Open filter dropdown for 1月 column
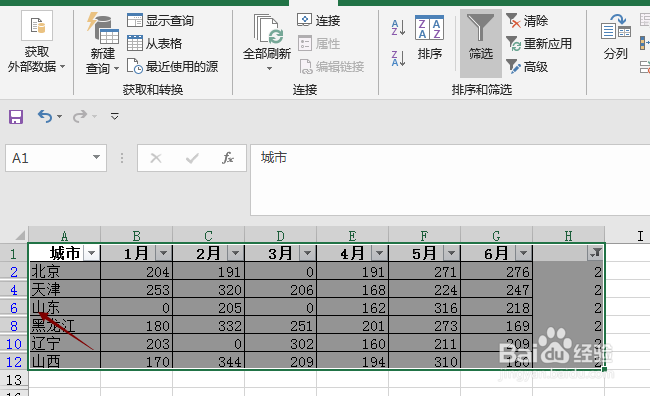Screen dimensions: 650x396 click(164, 253)
